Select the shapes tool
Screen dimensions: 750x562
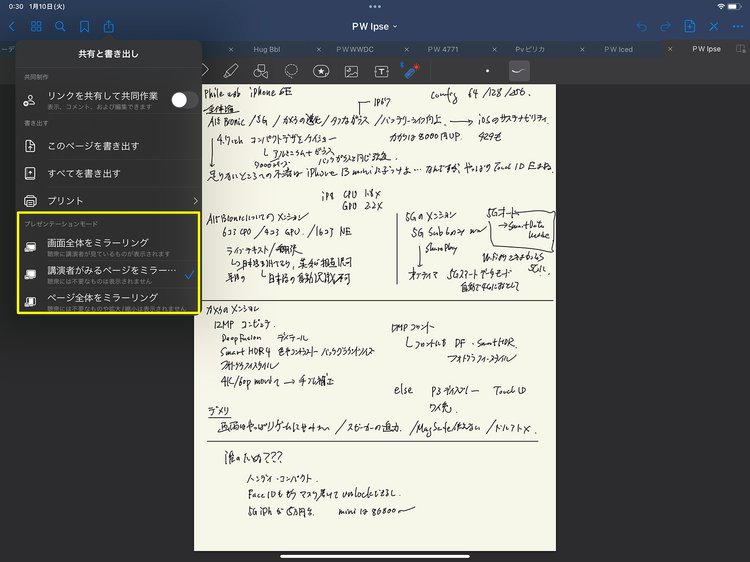260,71
